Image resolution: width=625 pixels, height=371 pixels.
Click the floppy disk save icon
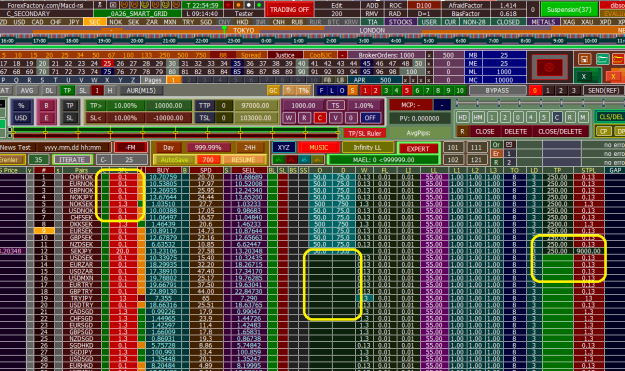tap(584, 59)
